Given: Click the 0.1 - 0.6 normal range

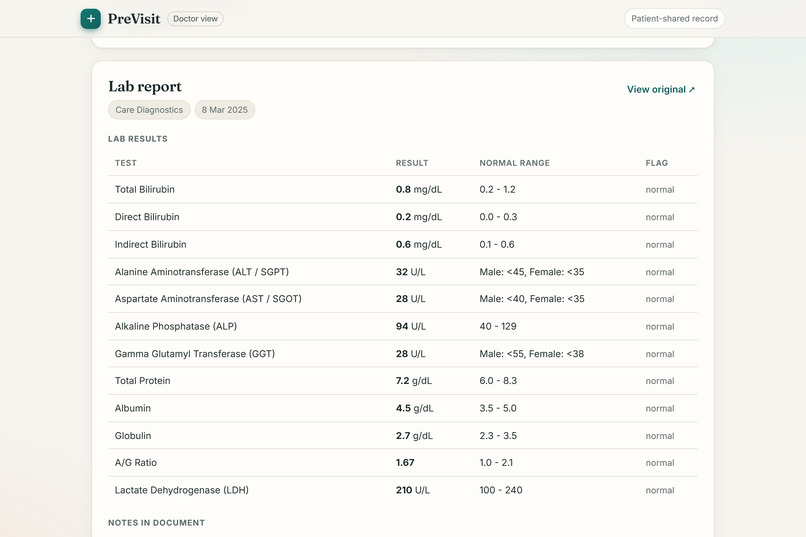Looking at the screenshot, I should click(497, 245).
